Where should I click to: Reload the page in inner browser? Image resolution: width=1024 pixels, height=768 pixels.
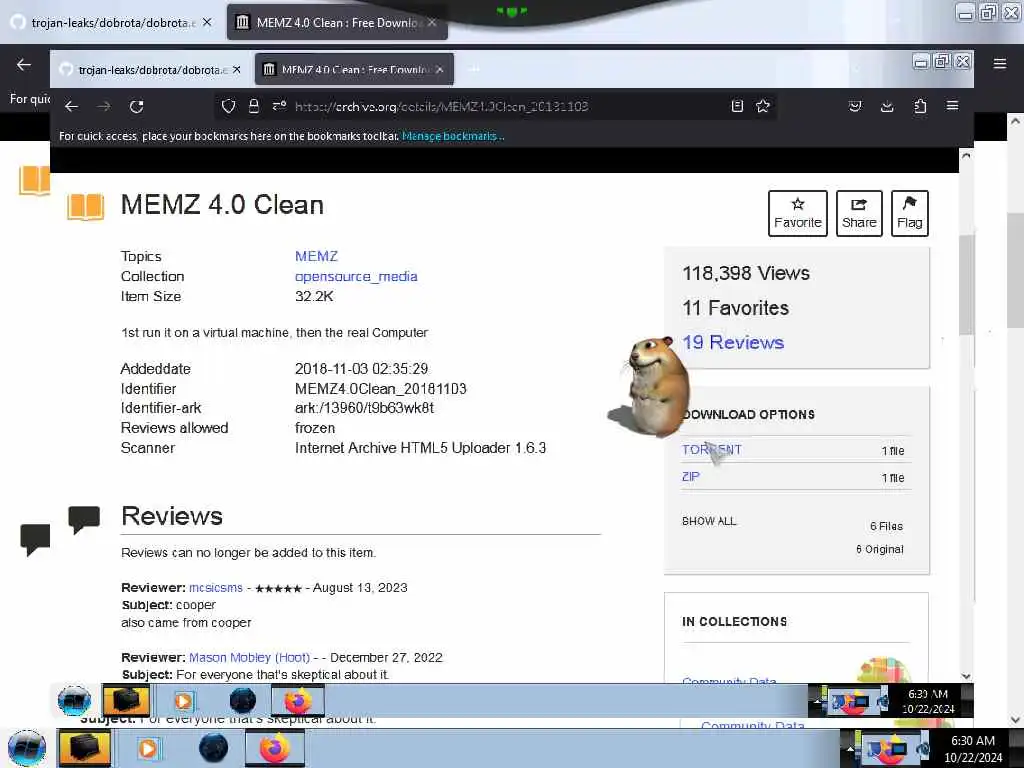[136, 106]
